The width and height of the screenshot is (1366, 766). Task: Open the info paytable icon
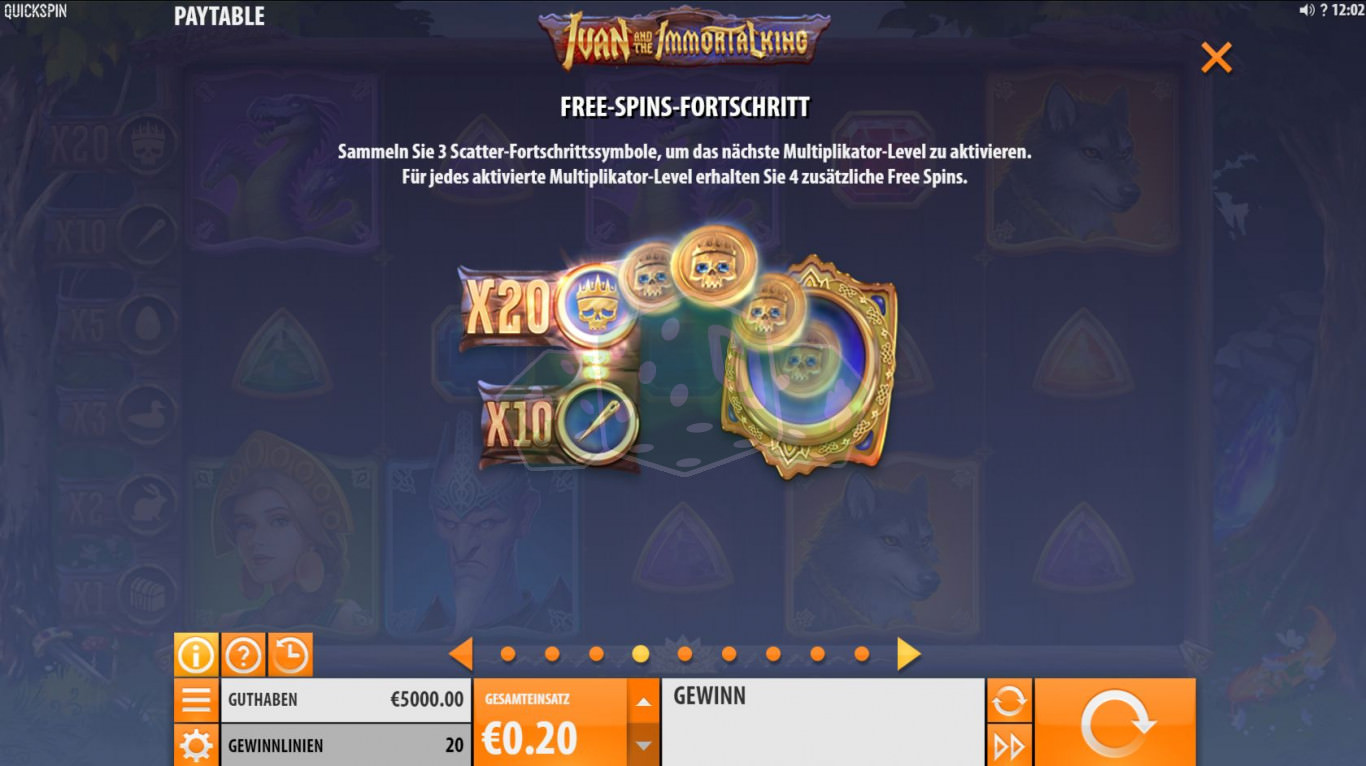click(196, 655)
